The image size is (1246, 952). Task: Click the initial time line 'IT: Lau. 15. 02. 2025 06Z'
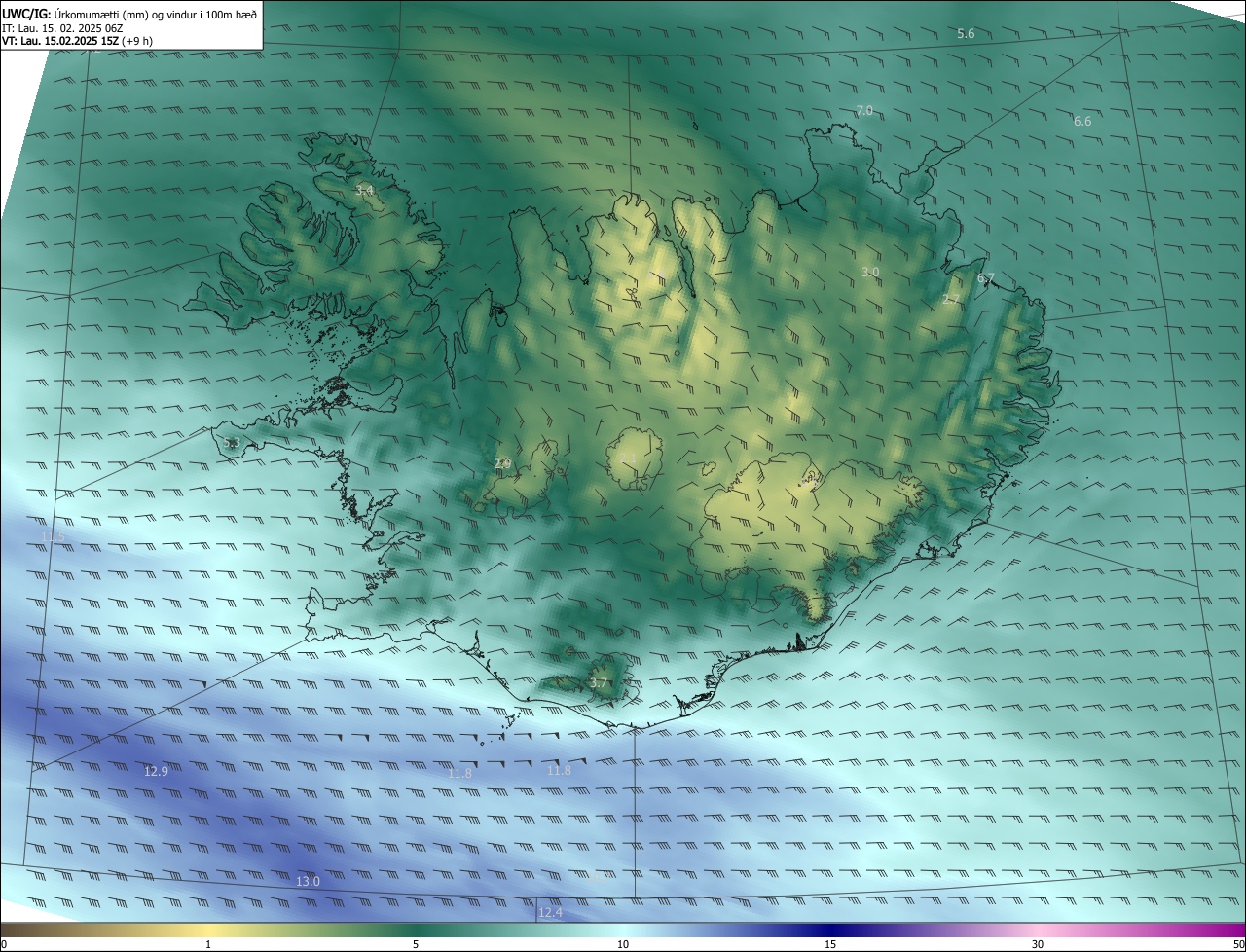point(62,28)
